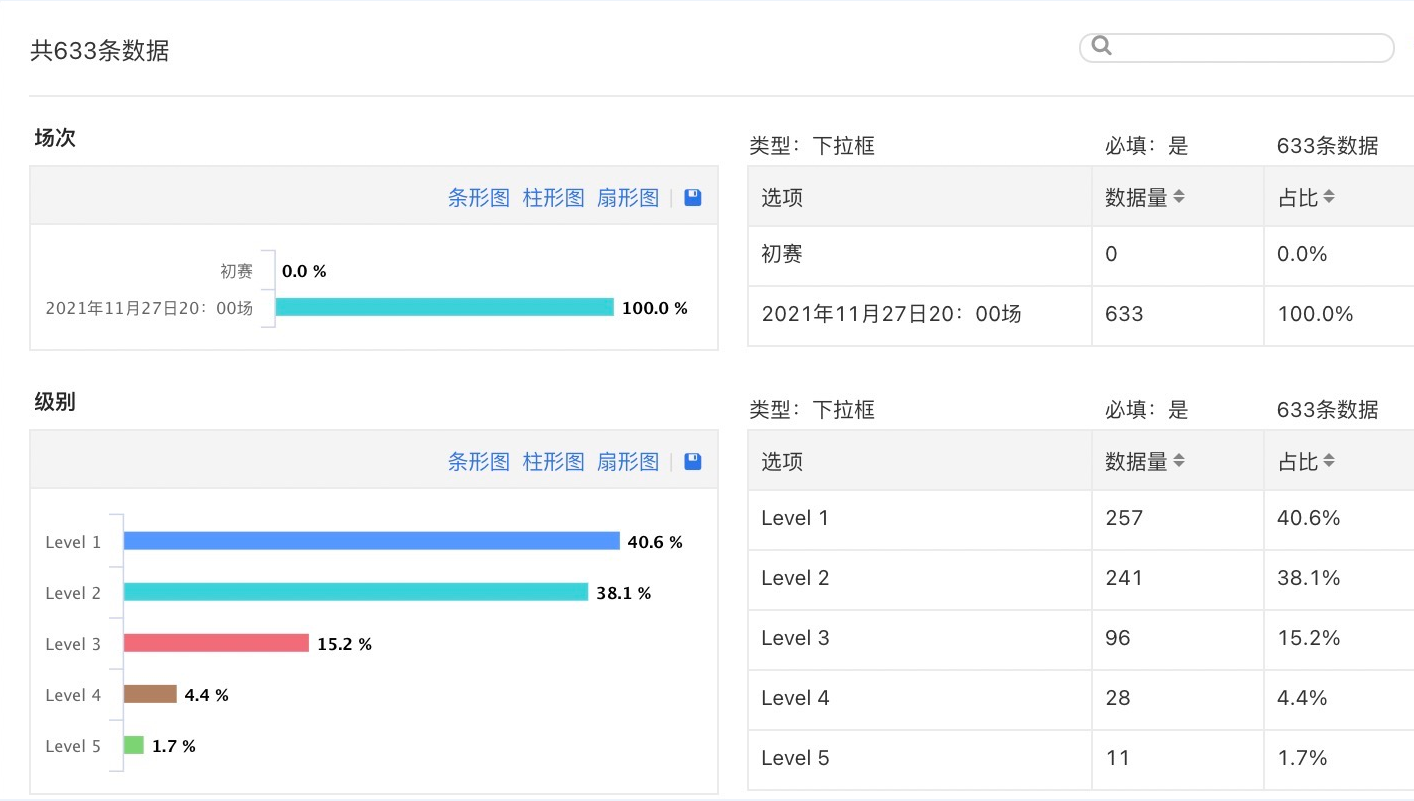Click the 96 count cell
Viewport: 1414px width, 801px height.
[1178, 639]
